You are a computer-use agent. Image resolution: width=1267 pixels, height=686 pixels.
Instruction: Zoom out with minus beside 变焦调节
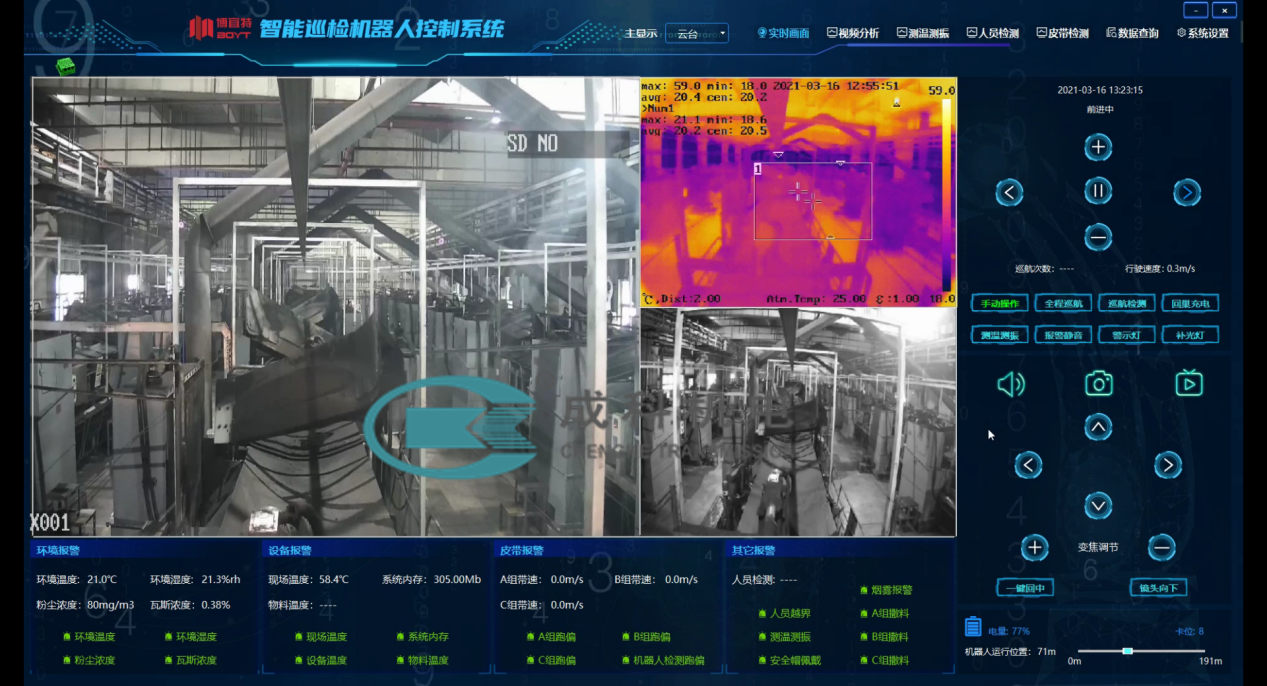coord(1161,547)
